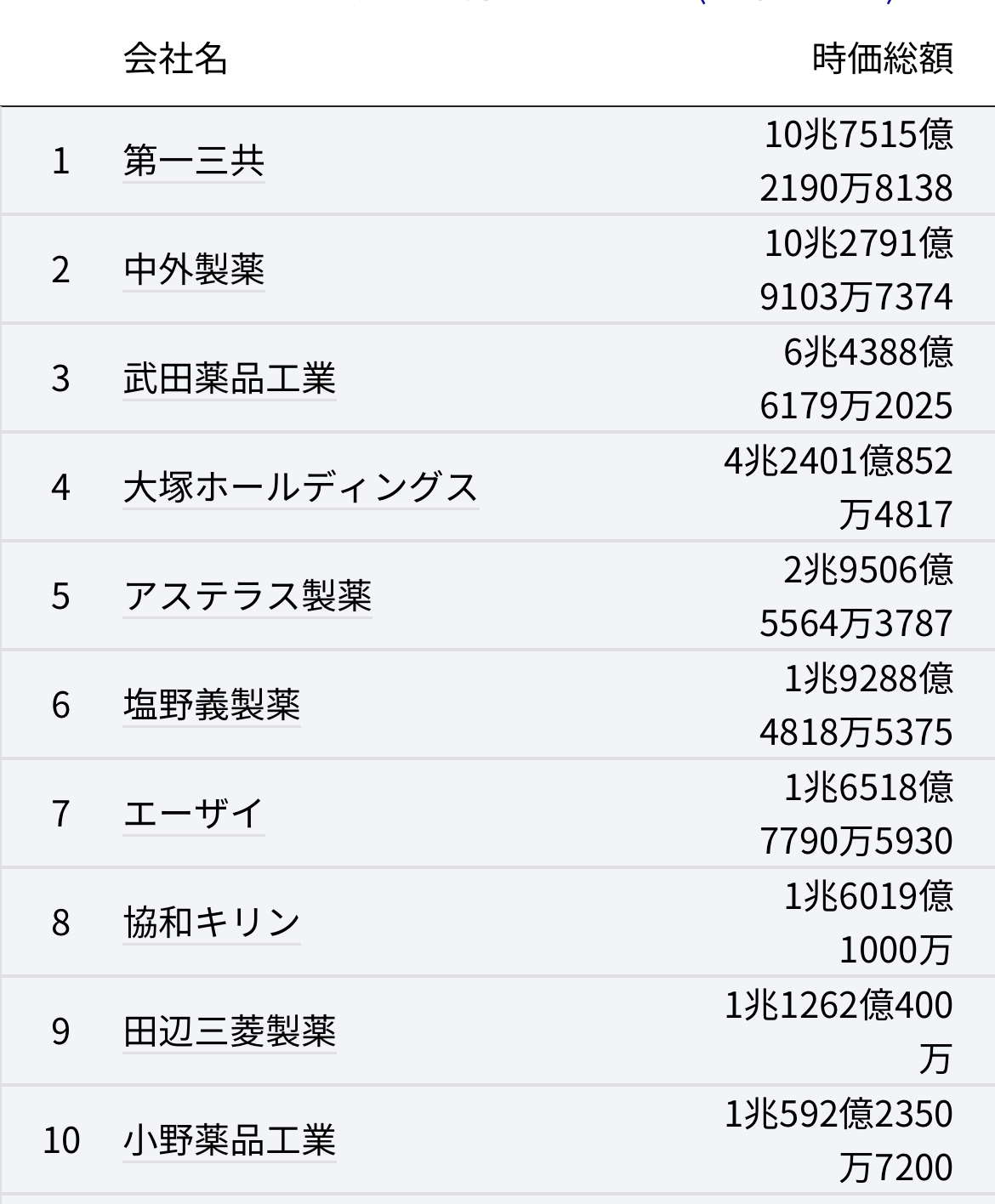Go to 大塚ホールディングス company page
995x1204 pixels.
[300, 487]
